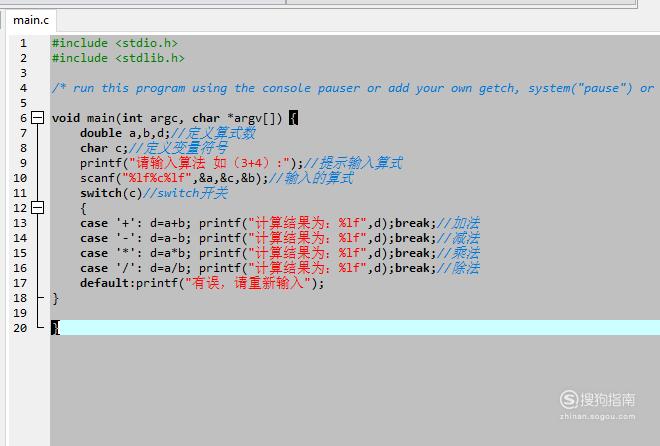Click line number 1 in the gutter
This screenshot has height=446, width=660.
pos(23,43)
